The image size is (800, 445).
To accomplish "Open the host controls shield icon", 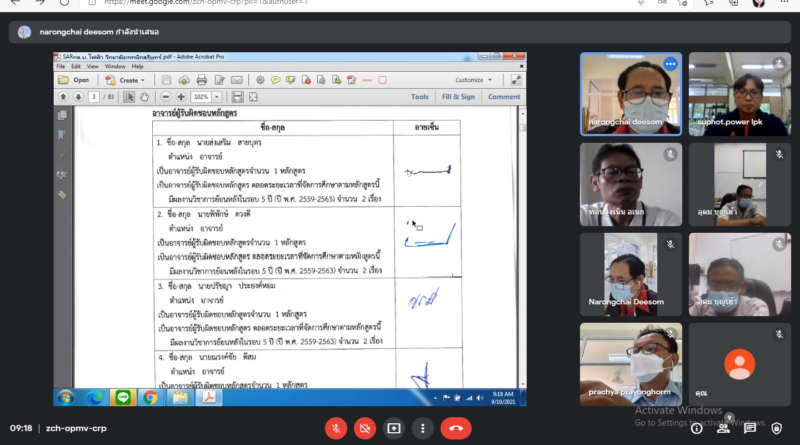I will pos(777,427).
